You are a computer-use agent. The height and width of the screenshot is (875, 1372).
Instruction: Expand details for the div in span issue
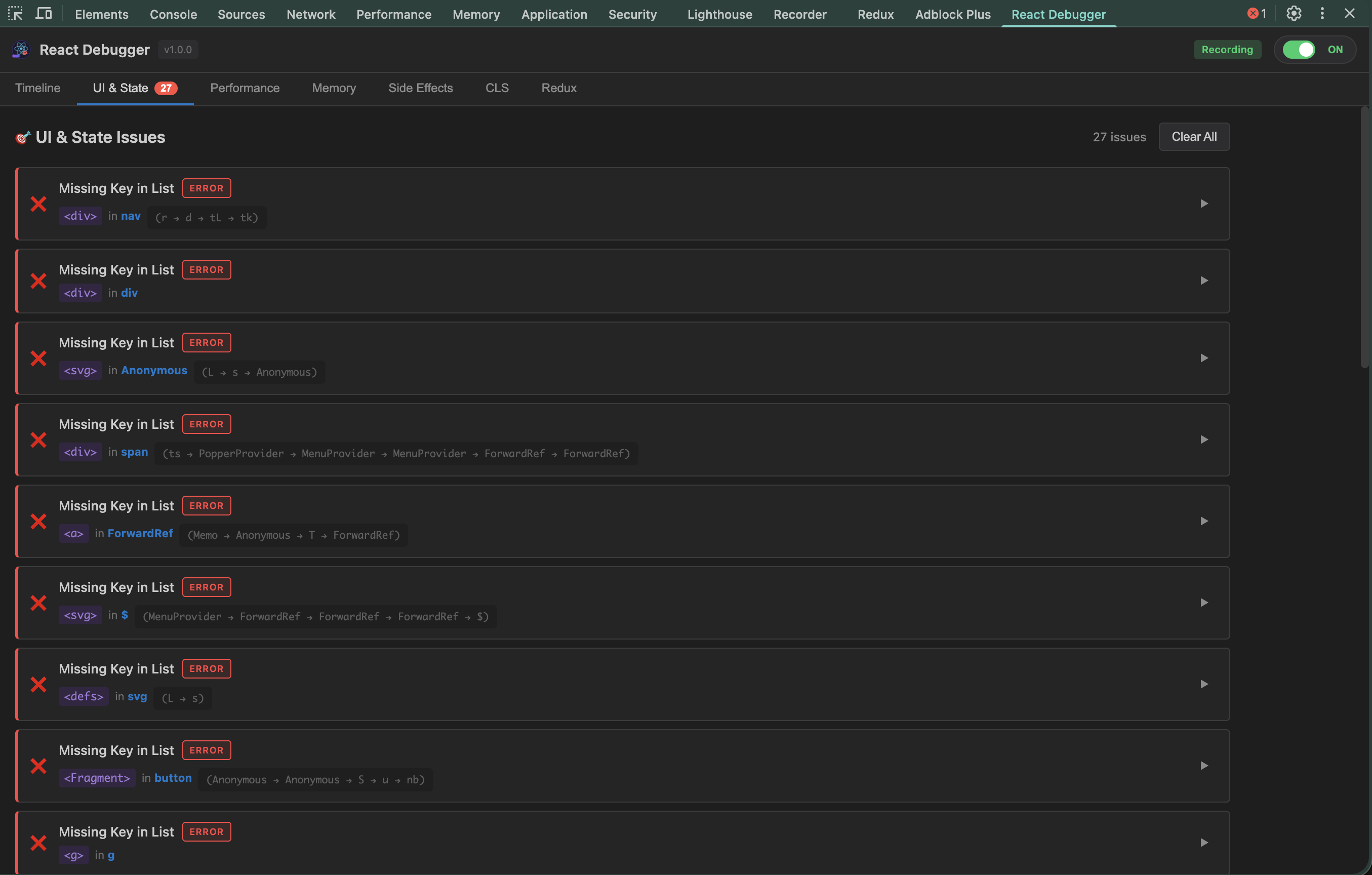point(1204,440)
